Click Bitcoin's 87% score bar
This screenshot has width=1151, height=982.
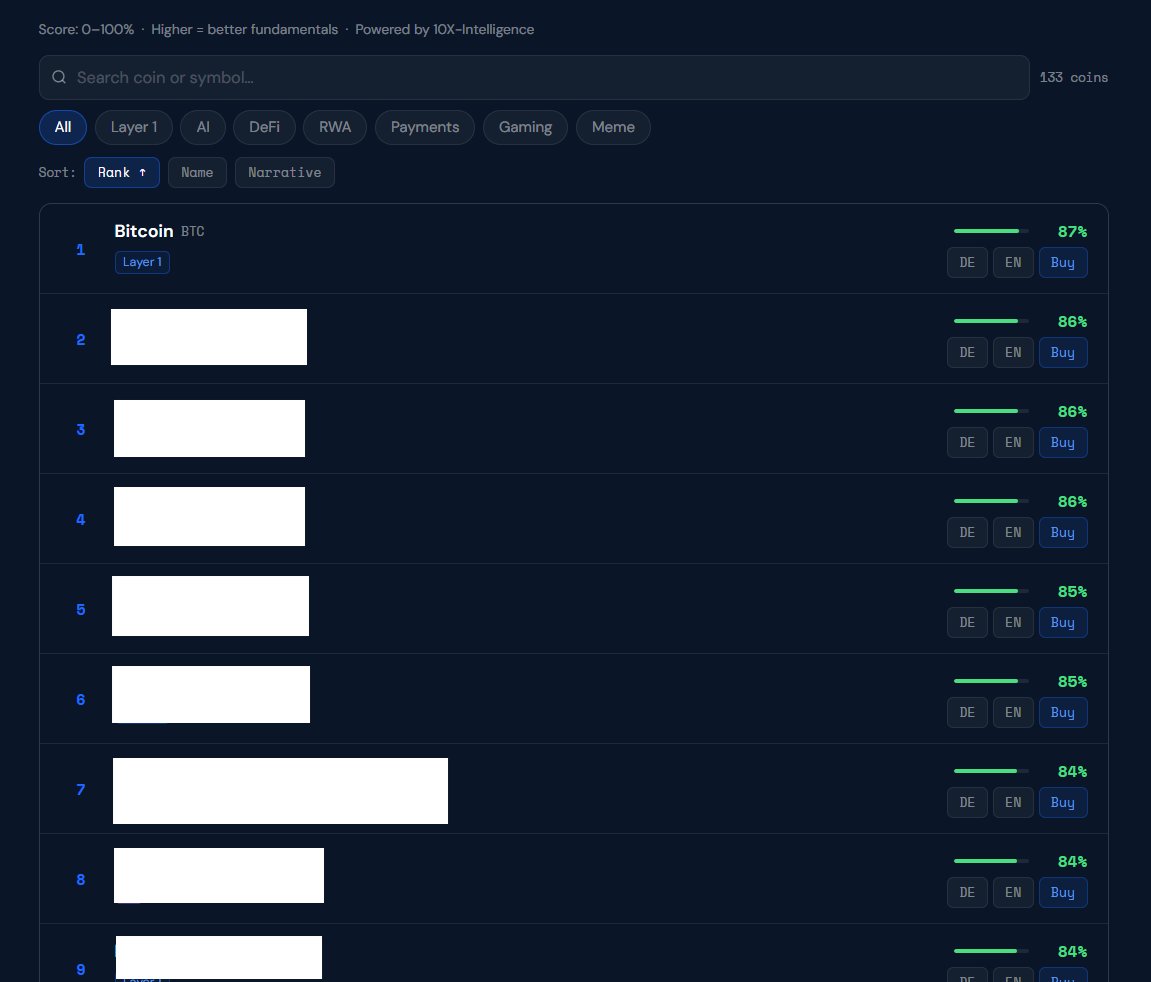(x=990, y=231)
